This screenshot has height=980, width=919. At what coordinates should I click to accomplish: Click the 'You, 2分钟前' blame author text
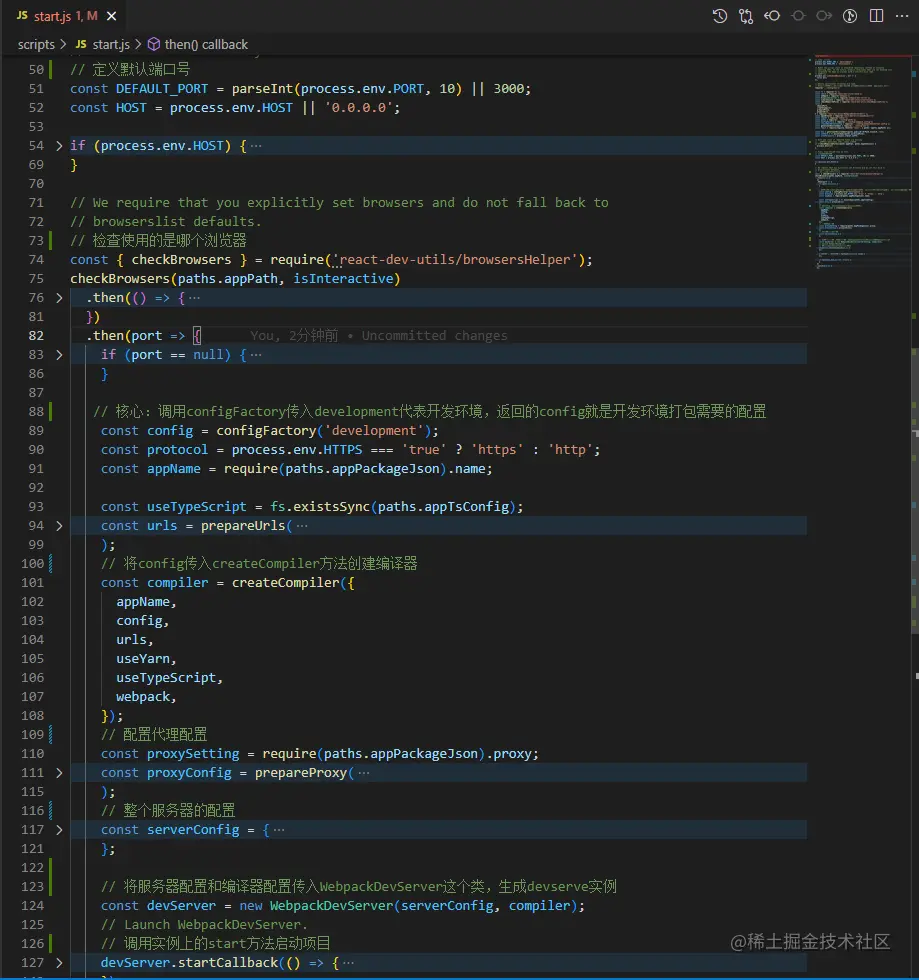point(294,336)
